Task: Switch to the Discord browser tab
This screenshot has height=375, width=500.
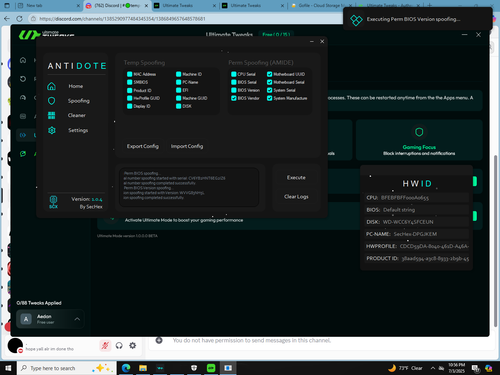Action: pos(116,6)
